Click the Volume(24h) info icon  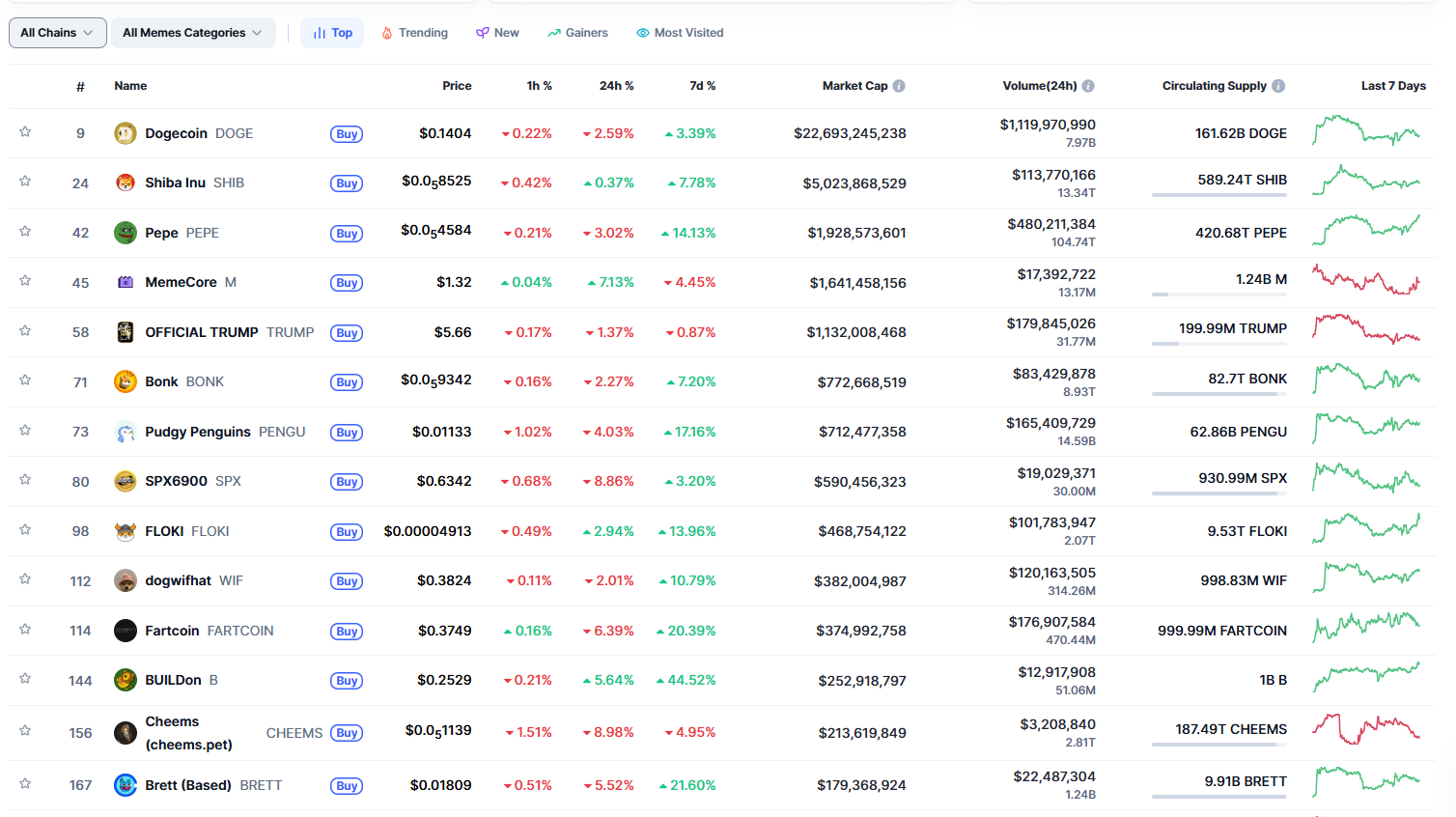click(x=1088, y=86)
